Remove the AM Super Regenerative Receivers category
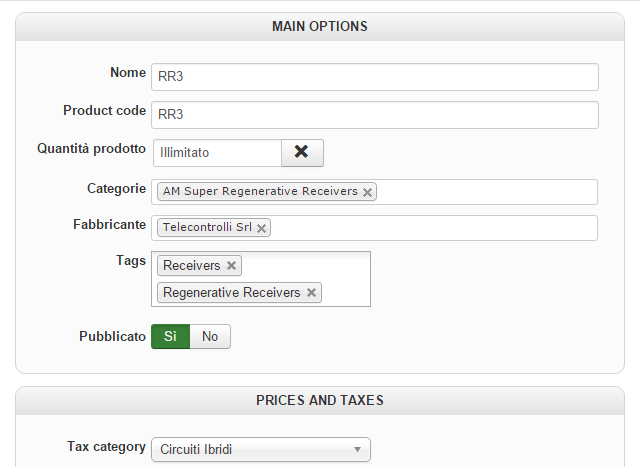Viewport: 640px width, 467px height. pyautogui.click(x=367, y=192)
